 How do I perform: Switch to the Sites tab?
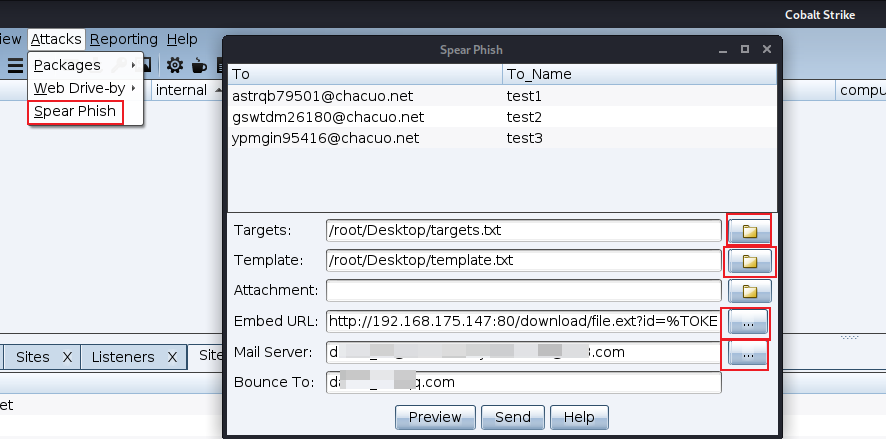pyautogui.click(x=32, y=356)
